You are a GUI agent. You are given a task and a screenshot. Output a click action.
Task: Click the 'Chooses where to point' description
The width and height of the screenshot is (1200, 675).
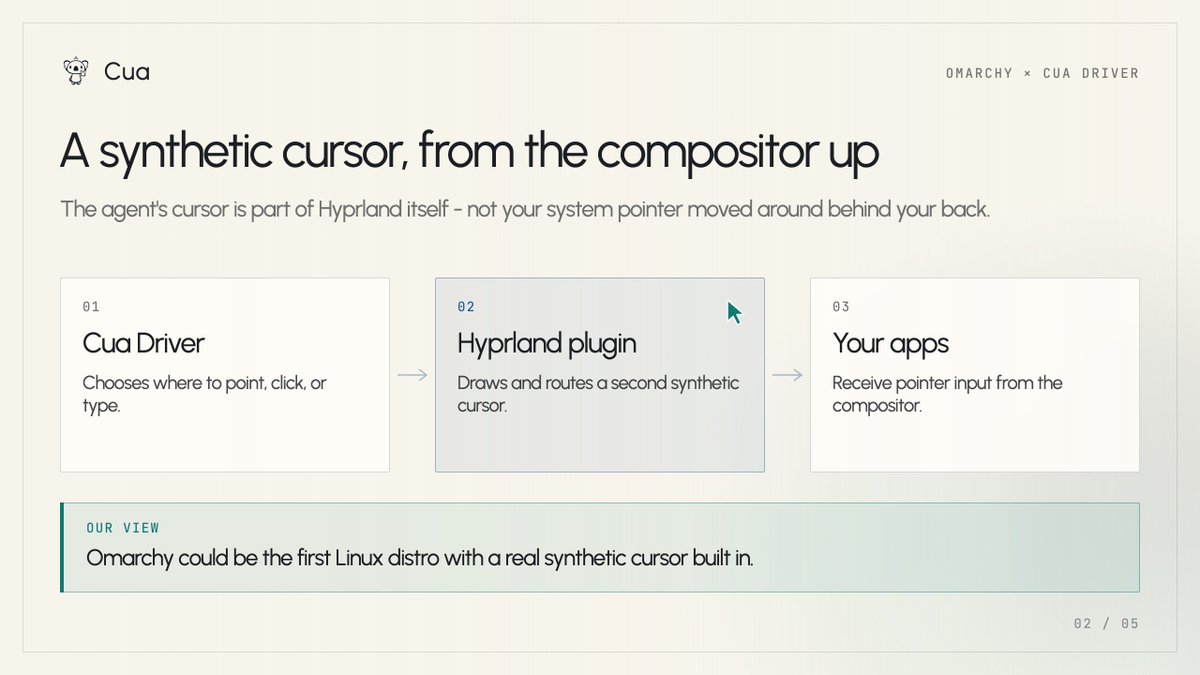click(204, 394)
